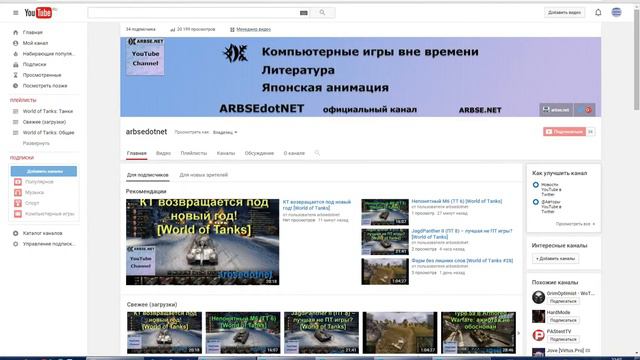Open the Владелец view-as dropdown
This screenshot has width=640, height=360.
[x=225, y=132]
